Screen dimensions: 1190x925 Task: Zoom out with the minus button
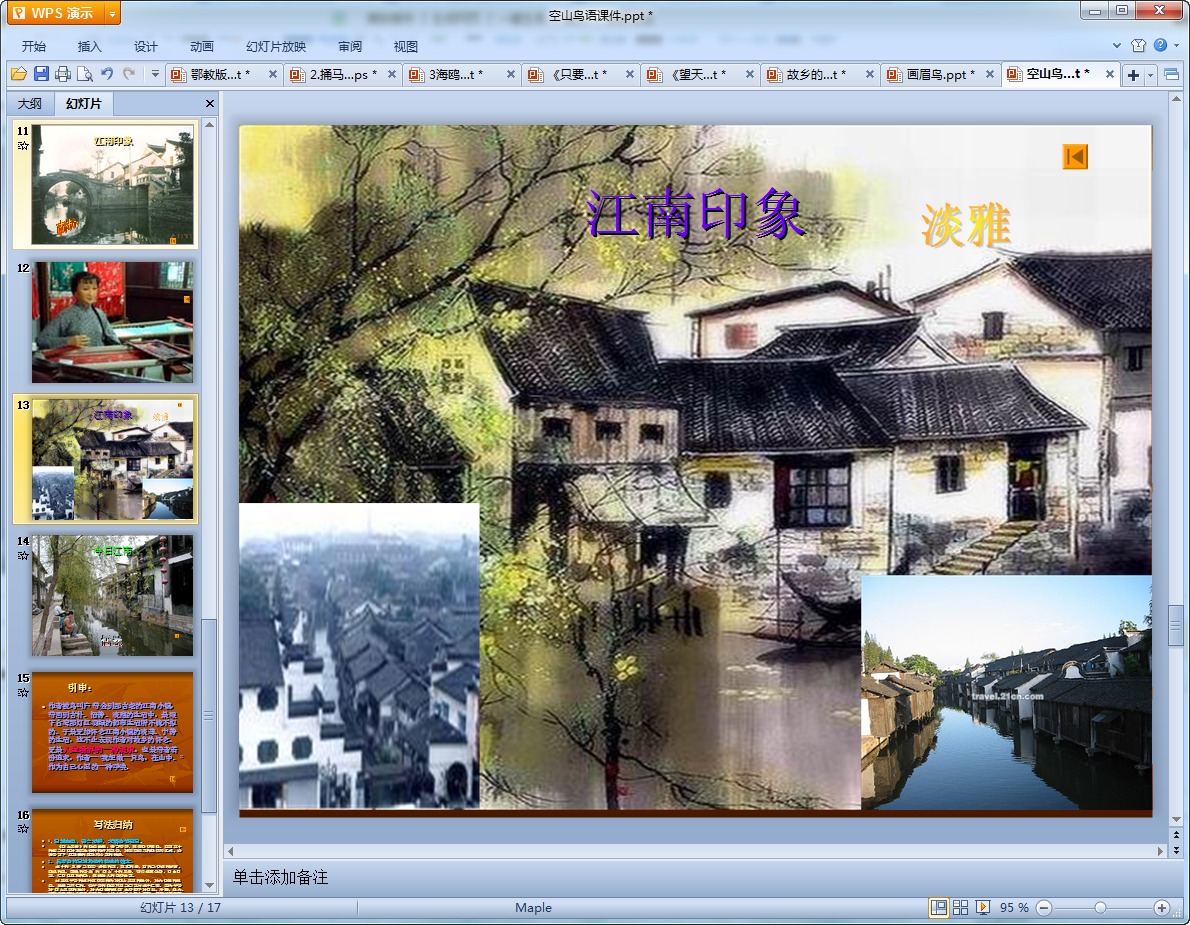pos(1044,908)
